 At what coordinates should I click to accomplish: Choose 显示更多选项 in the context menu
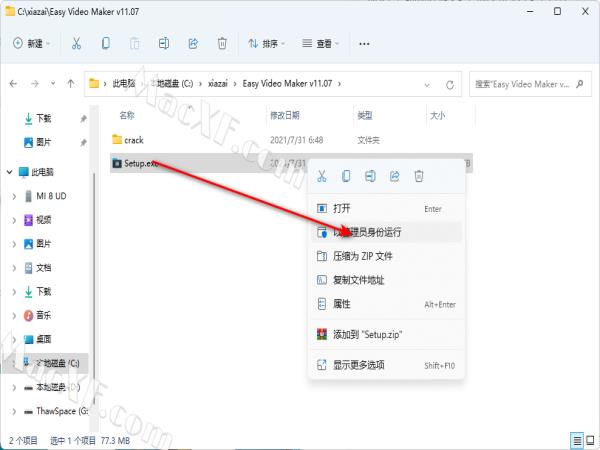coord(386,365)
